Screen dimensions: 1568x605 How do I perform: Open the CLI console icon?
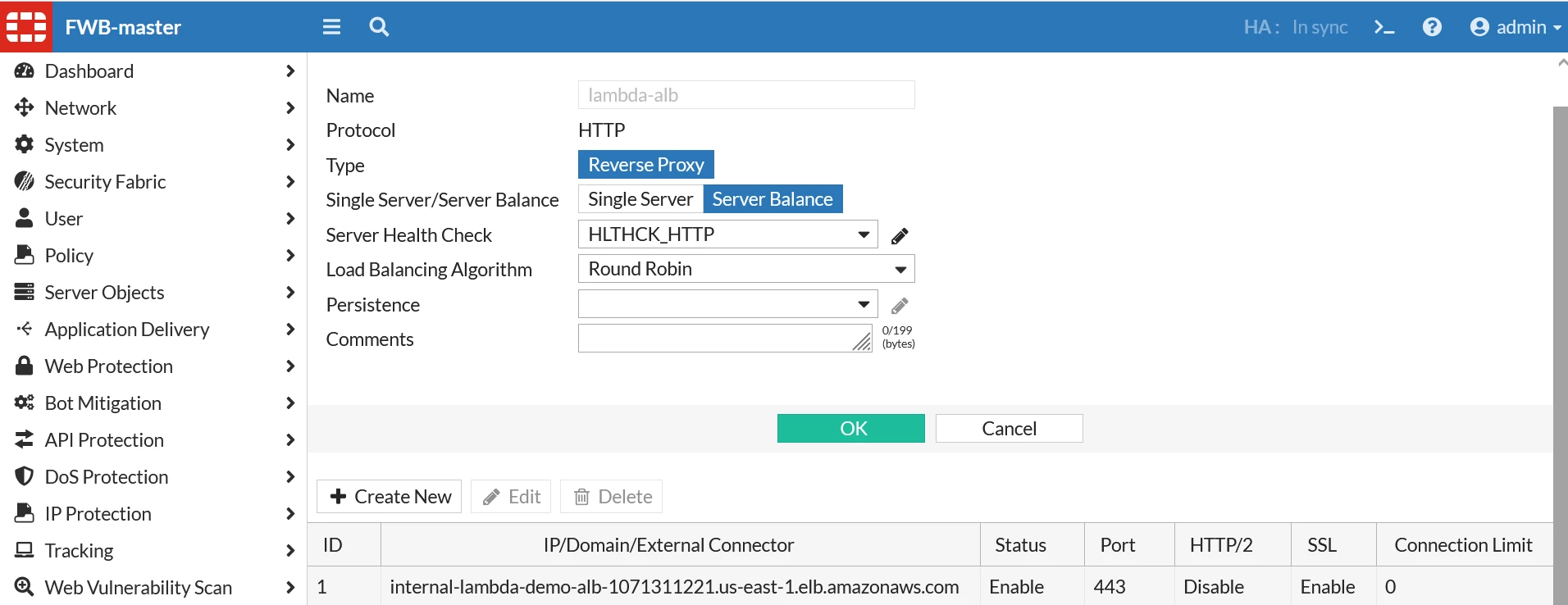[x=1384, y=27]
